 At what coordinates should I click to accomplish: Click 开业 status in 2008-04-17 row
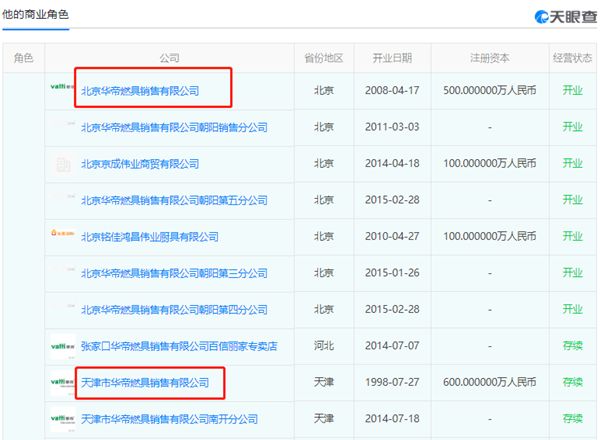[572, 90]
